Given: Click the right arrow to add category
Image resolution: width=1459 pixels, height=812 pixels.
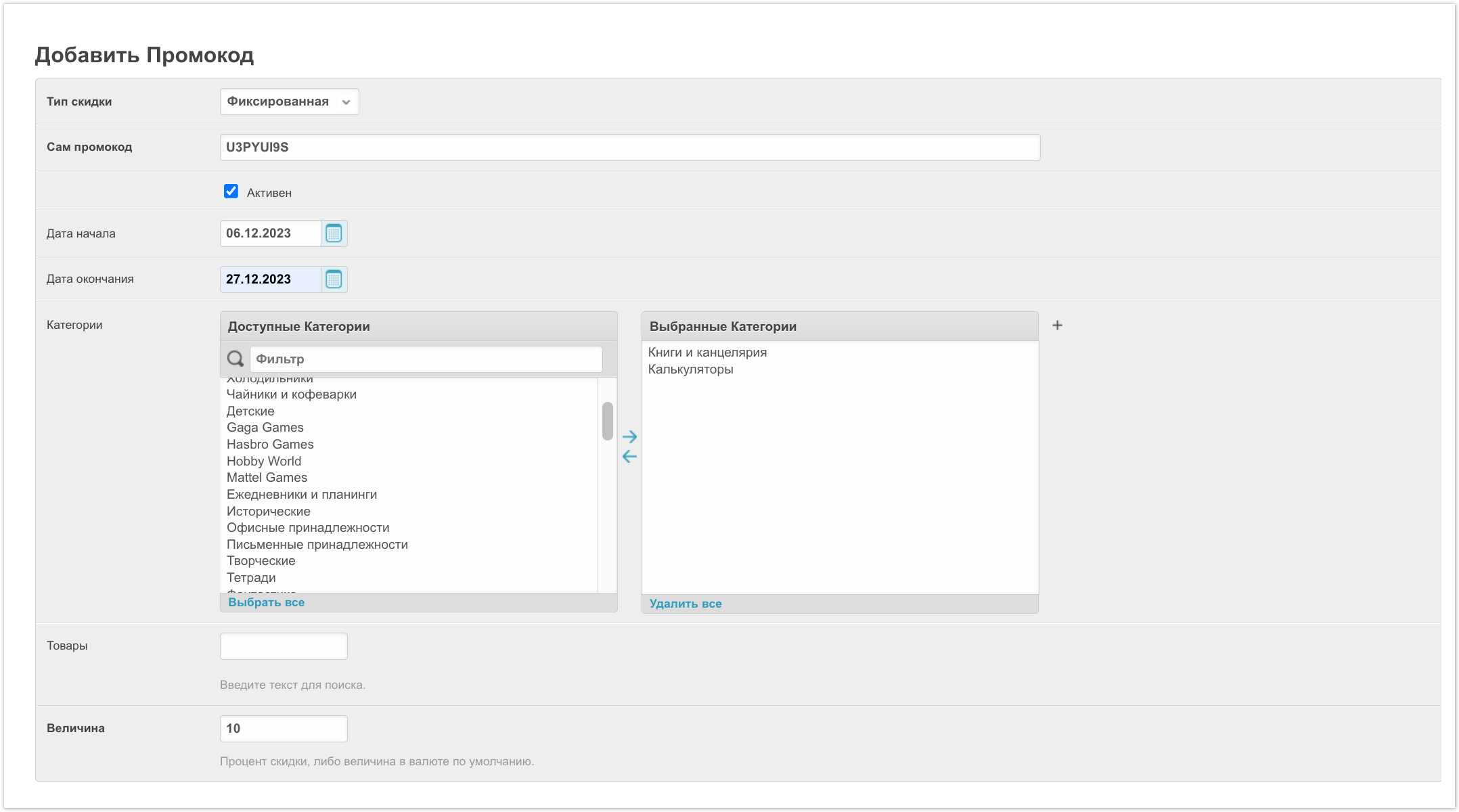Looking at the screenshot, I should (x=629, y=436).
